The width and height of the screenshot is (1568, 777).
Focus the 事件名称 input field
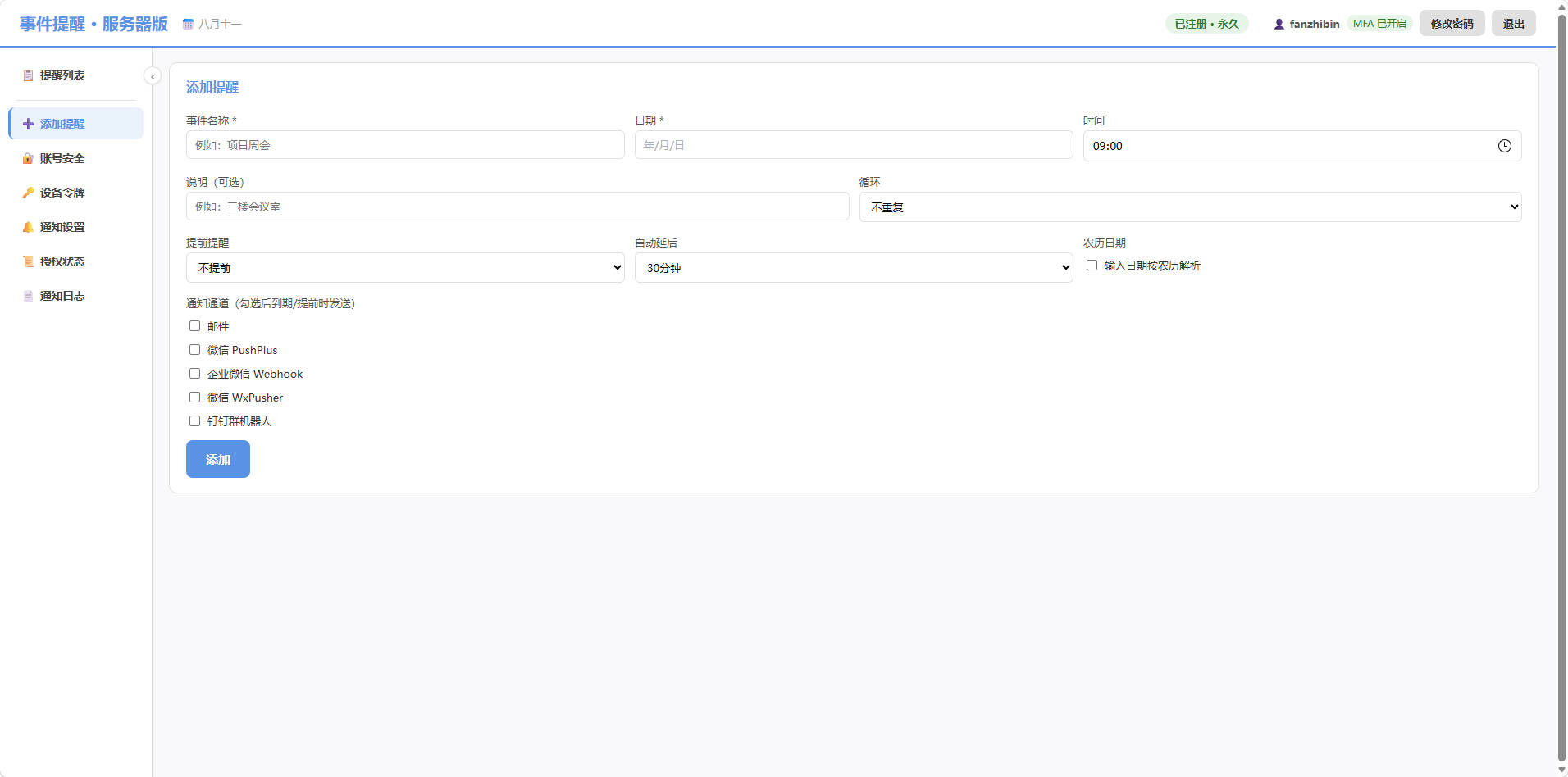coord(405,145)
